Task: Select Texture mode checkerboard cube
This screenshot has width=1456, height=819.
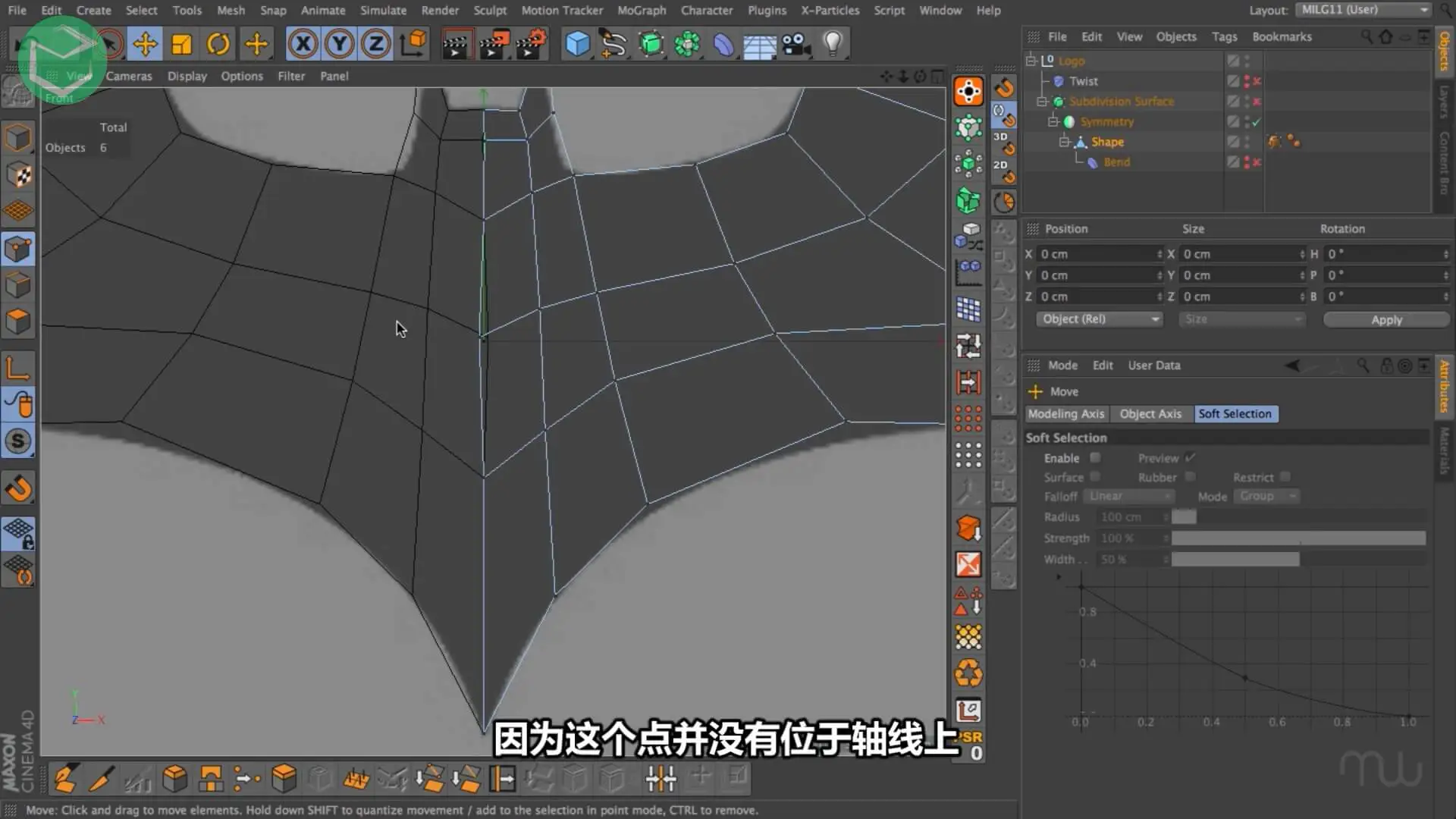Action: (18, 175)
